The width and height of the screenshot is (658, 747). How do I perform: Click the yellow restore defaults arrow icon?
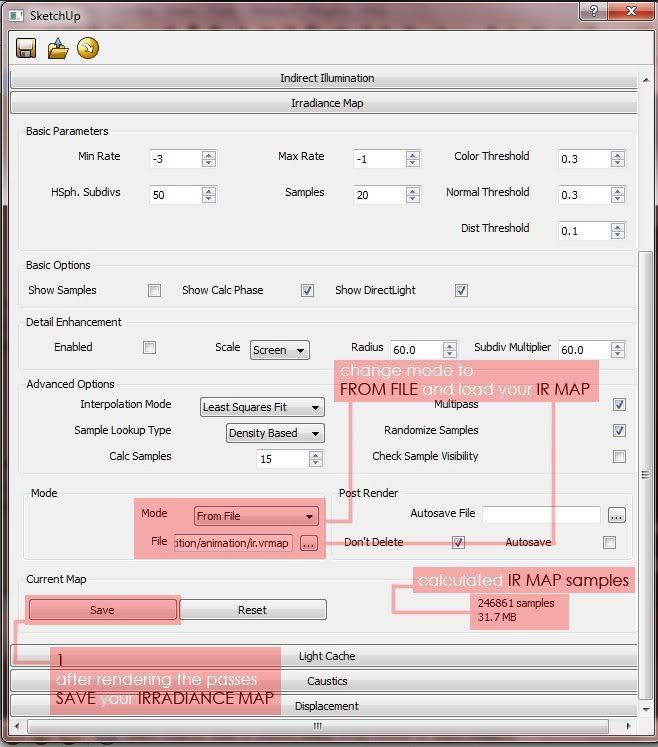coord(88,48)
